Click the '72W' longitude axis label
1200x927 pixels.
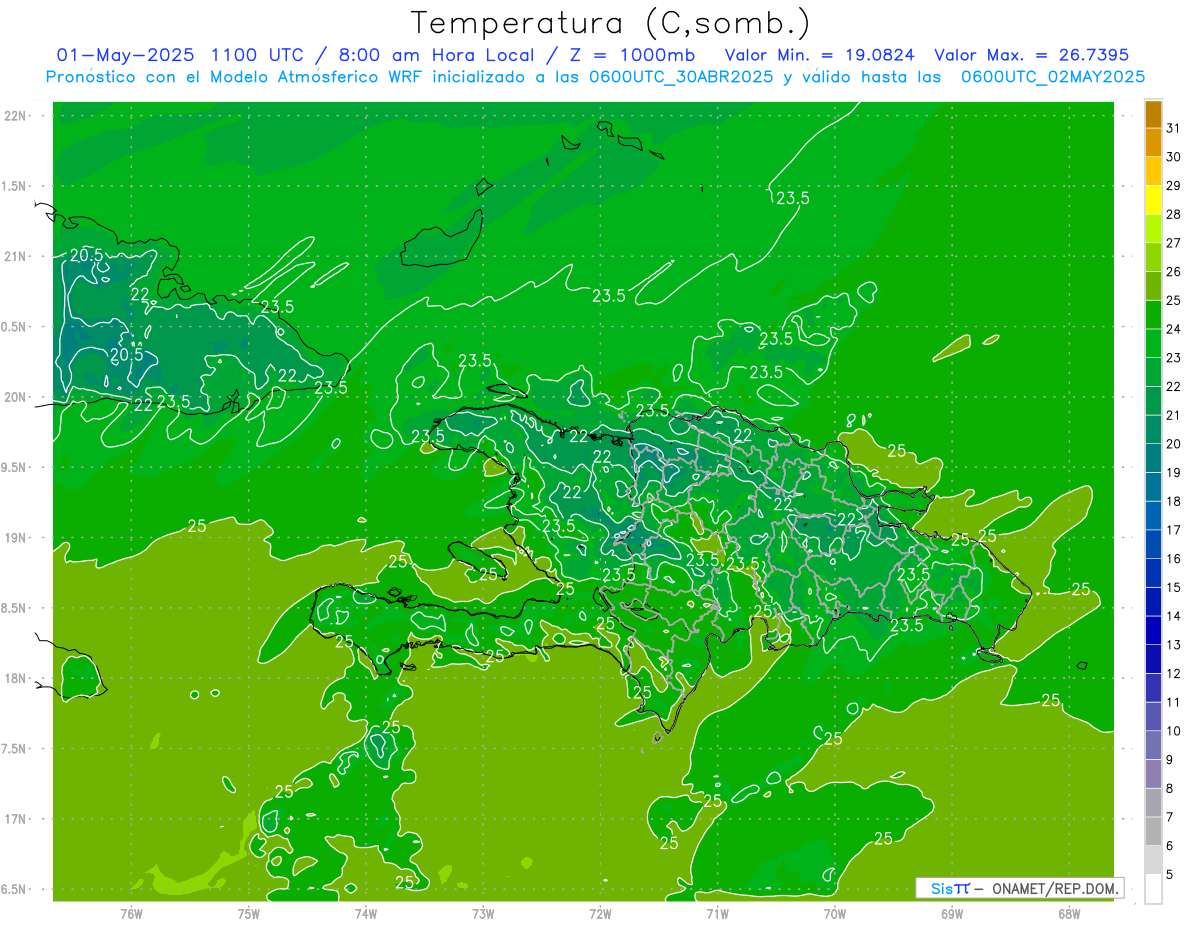600,913
